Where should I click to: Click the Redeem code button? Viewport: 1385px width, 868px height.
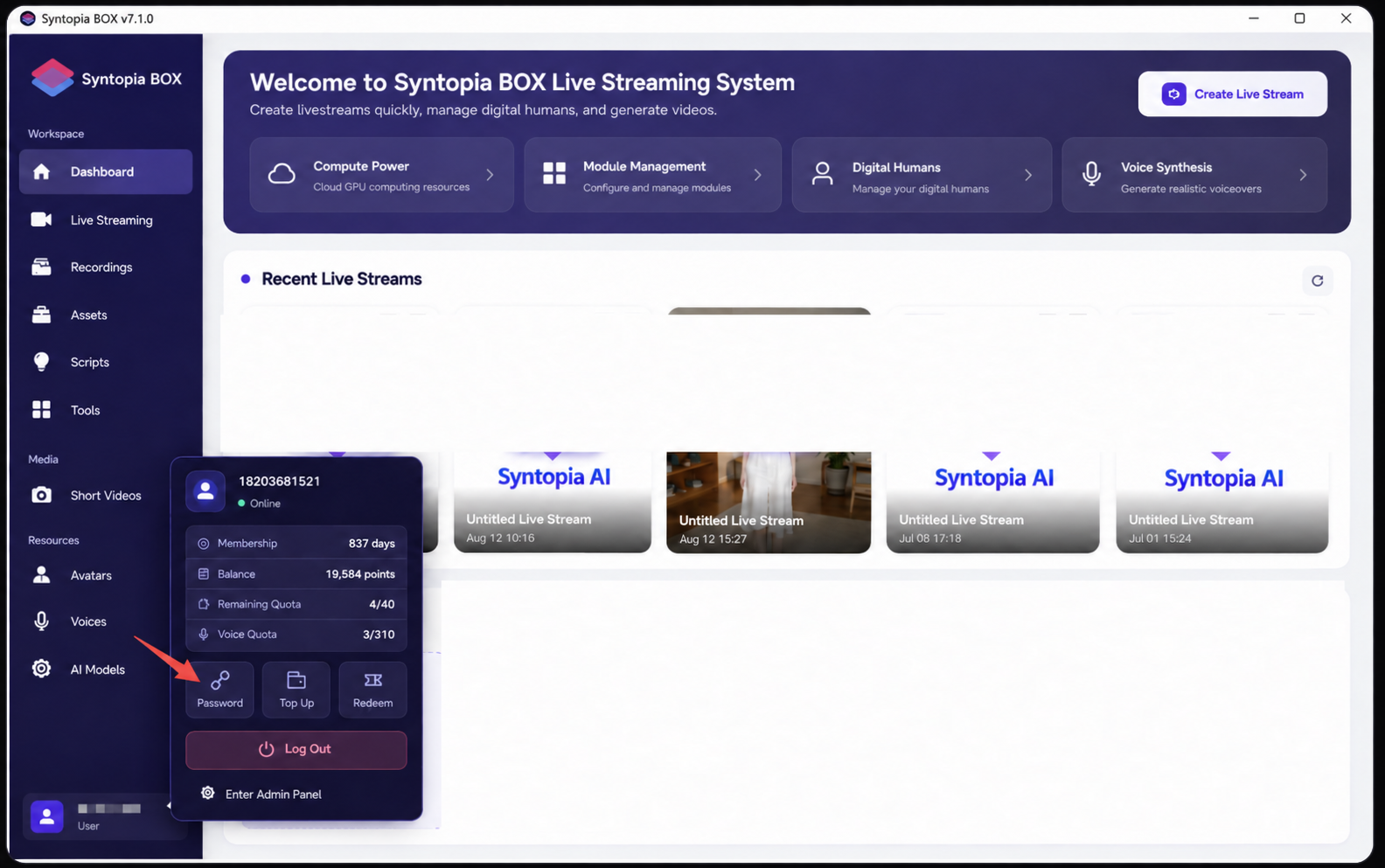point(372,690)
